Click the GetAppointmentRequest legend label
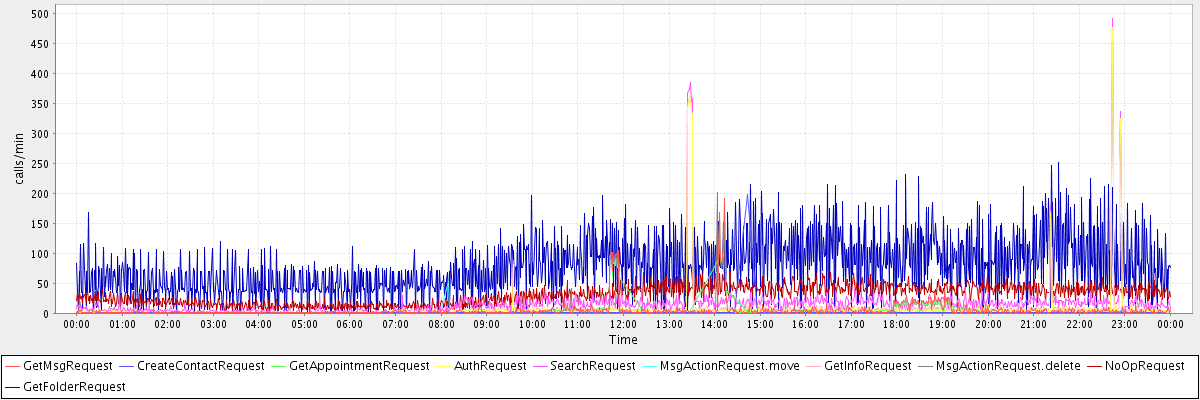This screenshot has width=1200, height=400. click(358, 366)
